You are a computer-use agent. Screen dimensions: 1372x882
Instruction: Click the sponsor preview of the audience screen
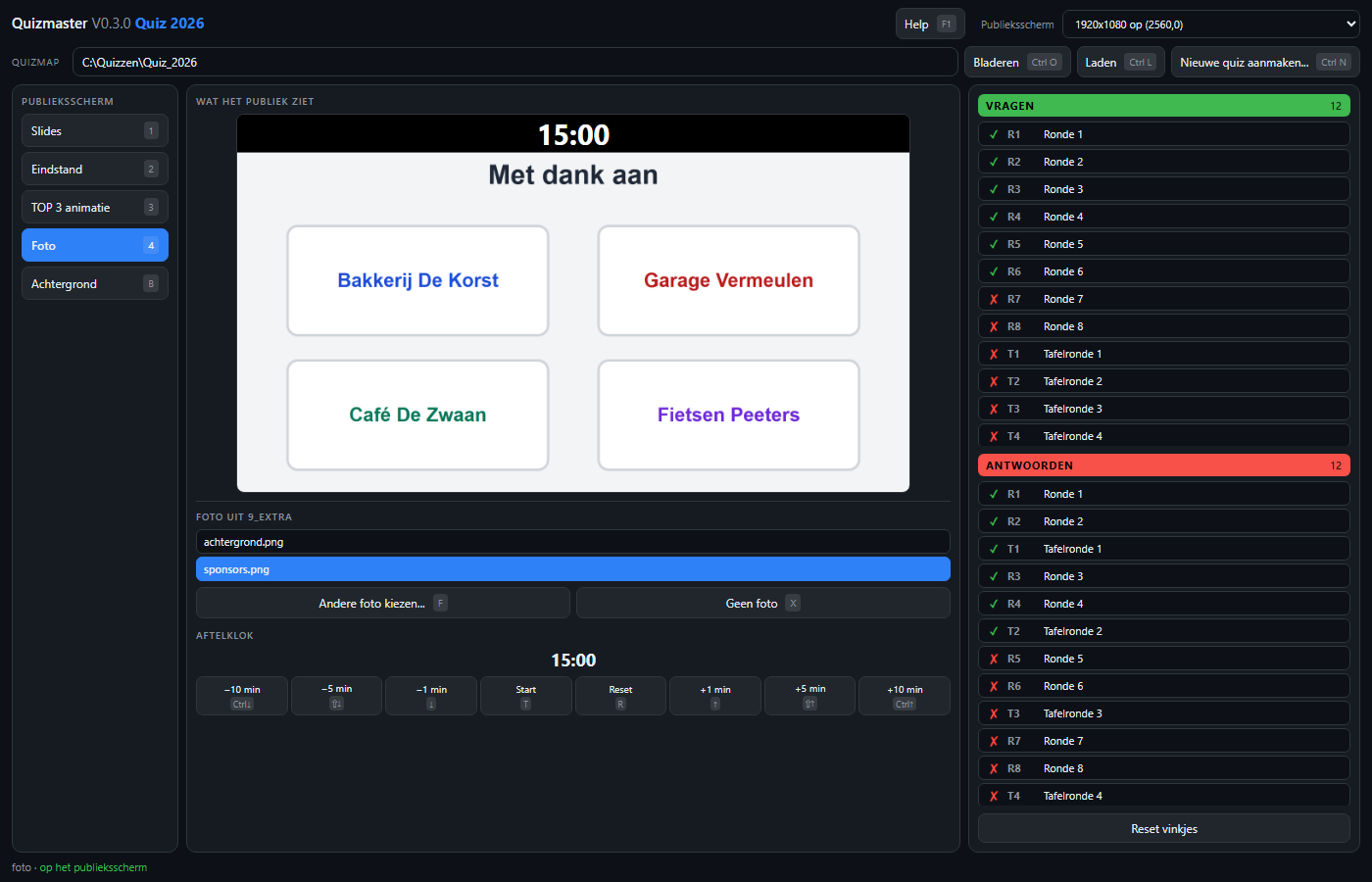(x=573, y=303)
